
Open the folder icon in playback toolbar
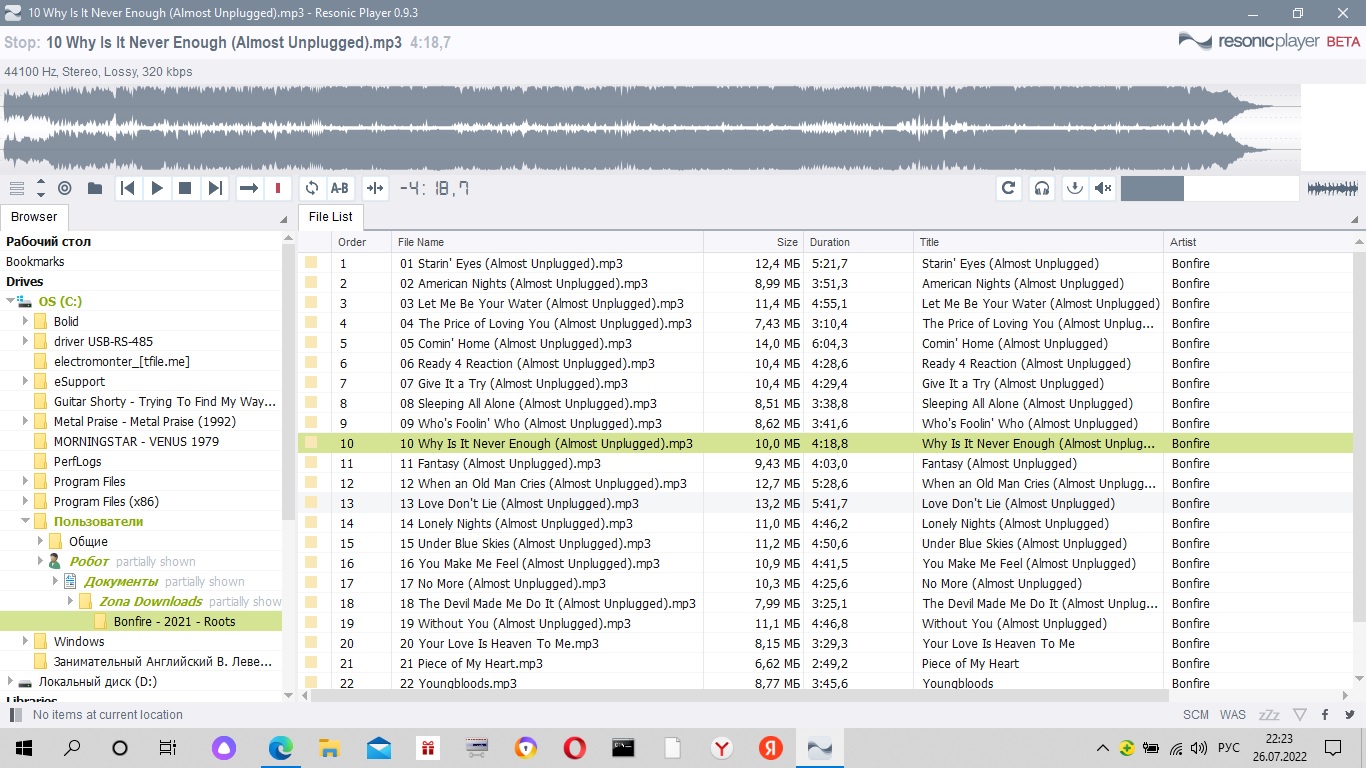point(95,188)
